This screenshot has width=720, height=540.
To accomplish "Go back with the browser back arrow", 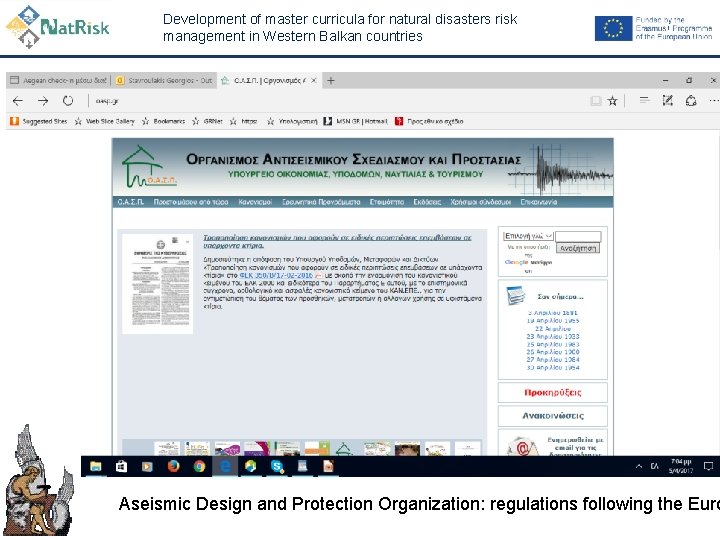I will click(18, 101).
